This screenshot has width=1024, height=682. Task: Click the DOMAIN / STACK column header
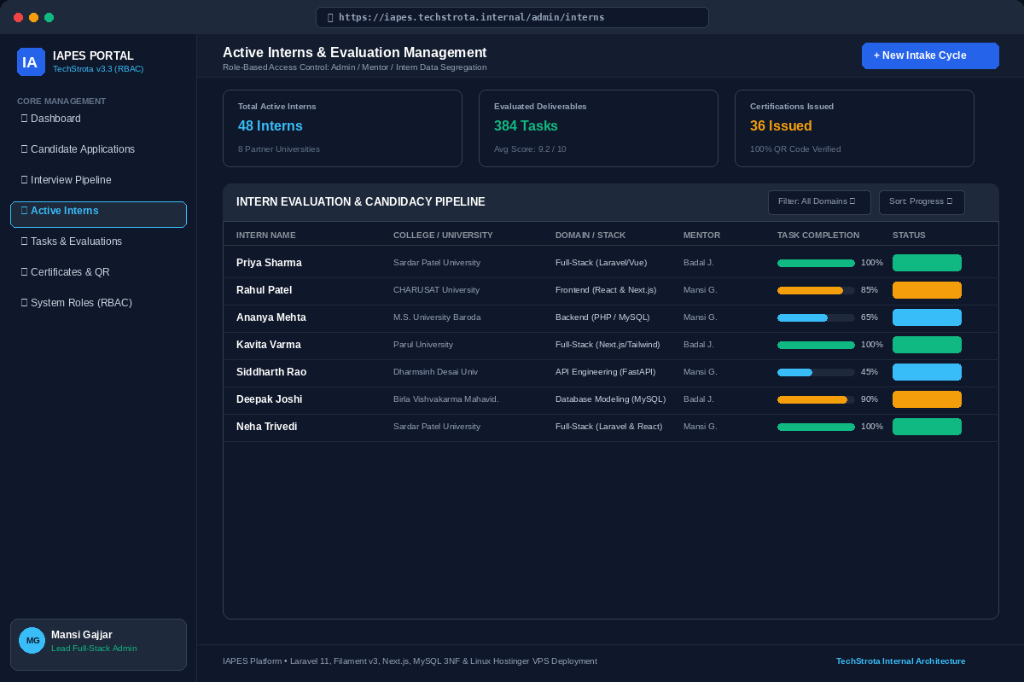590,235
